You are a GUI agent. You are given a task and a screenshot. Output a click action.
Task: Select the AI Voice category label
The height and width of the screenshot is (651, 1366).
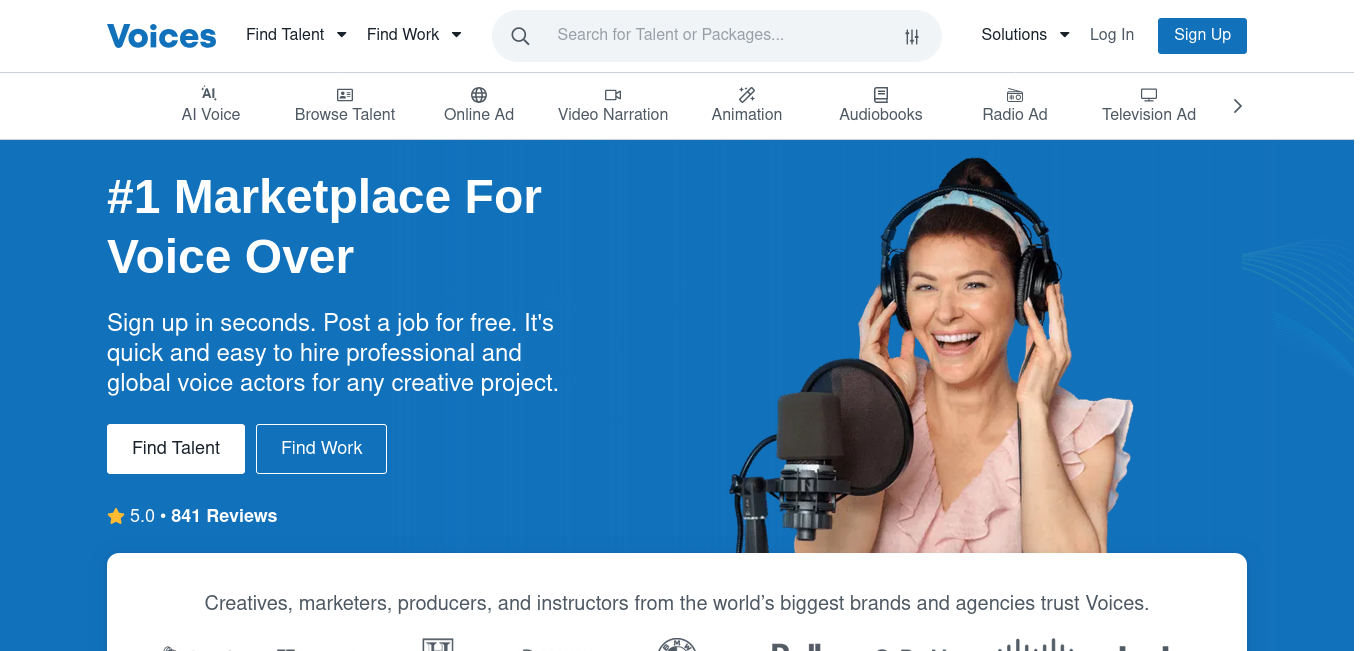click(211, 114)
